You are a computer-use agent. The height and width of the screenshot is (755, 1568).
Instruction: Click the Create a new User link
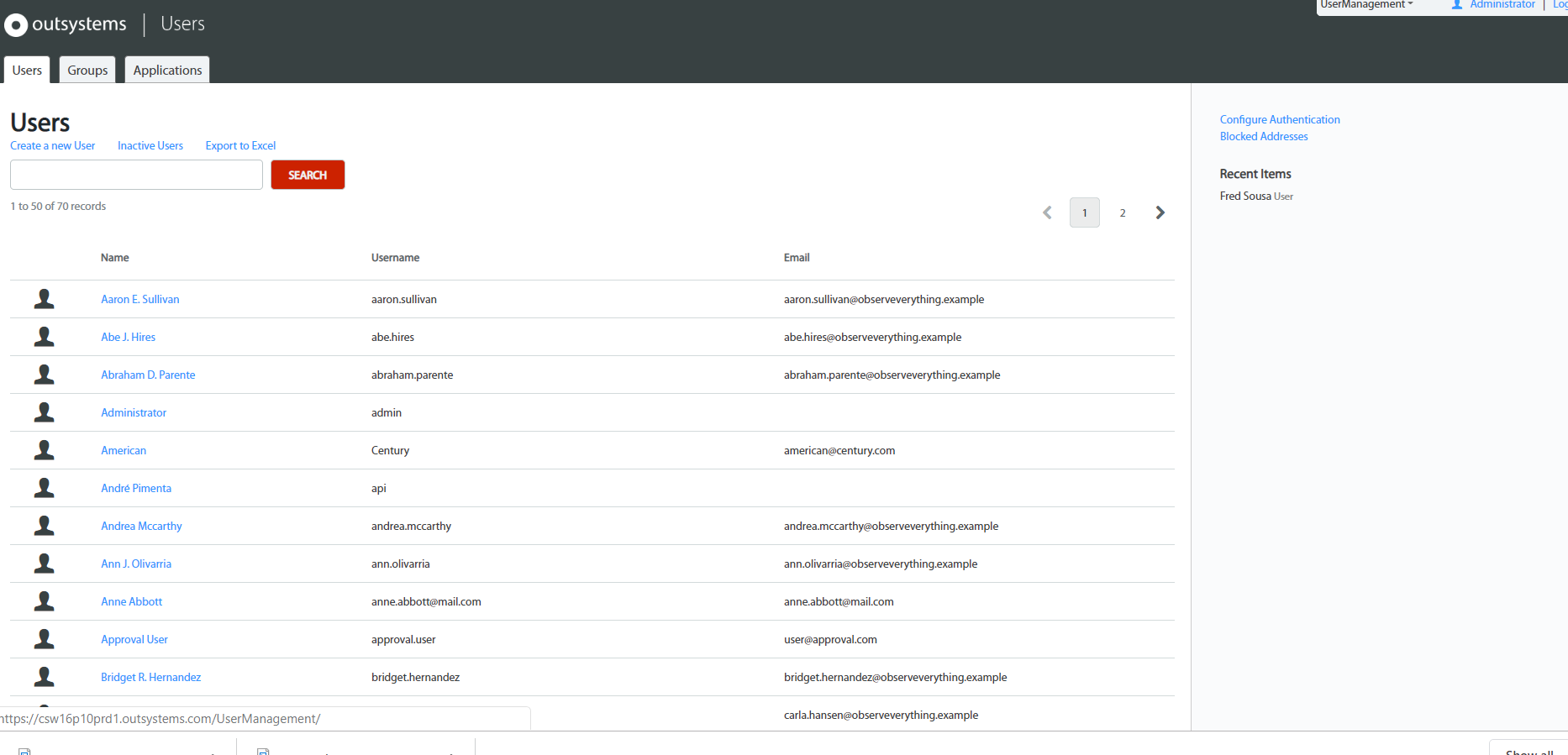[x=53, y=145]
